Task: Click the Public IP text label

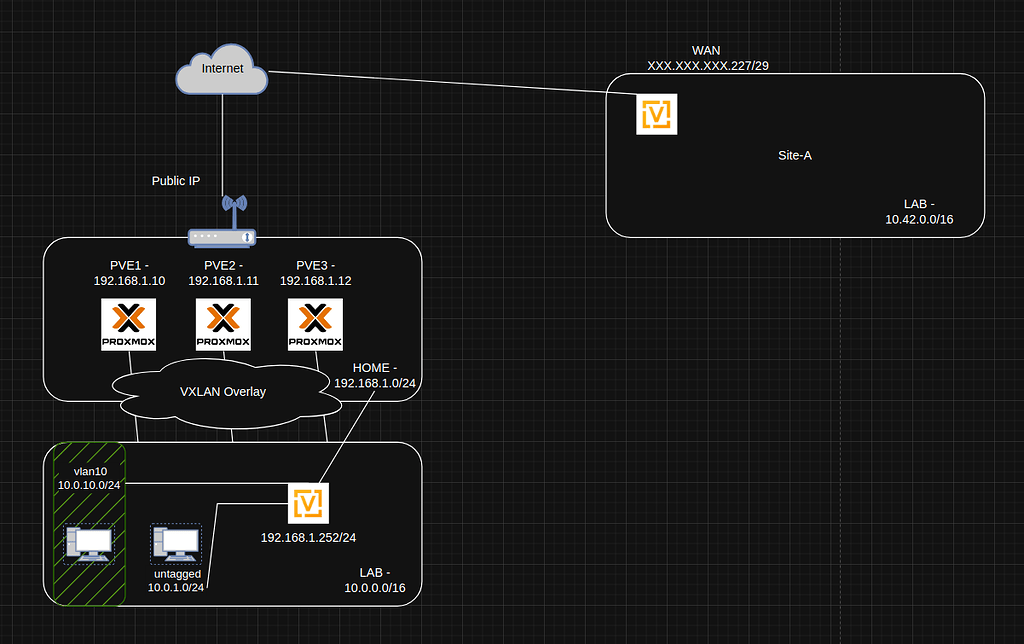Action: [175, 181]
